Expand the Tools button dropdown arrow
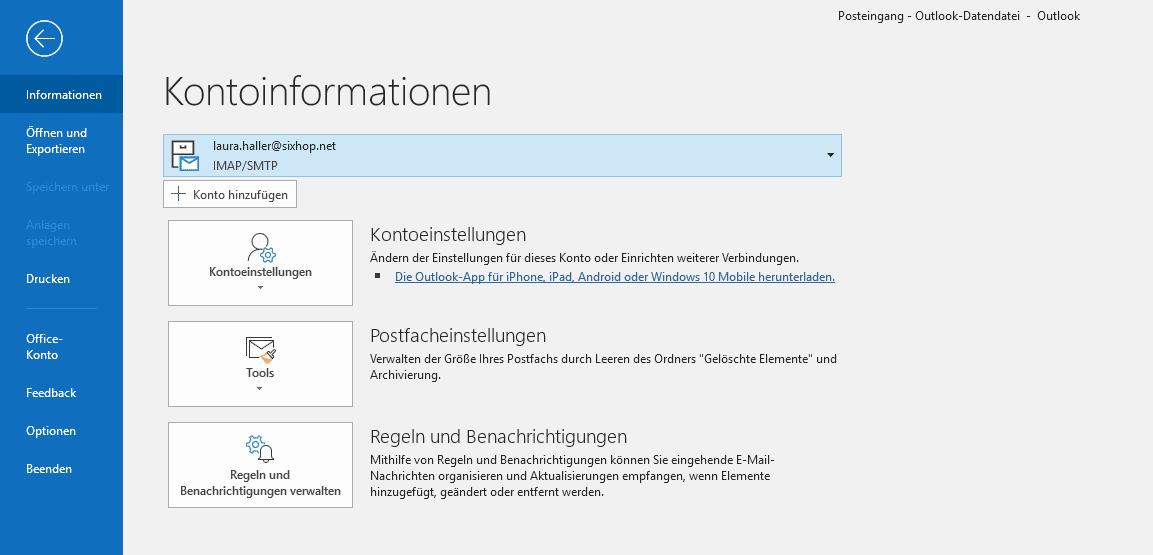This screenshot has height=555, width=1153. point(260,388)
